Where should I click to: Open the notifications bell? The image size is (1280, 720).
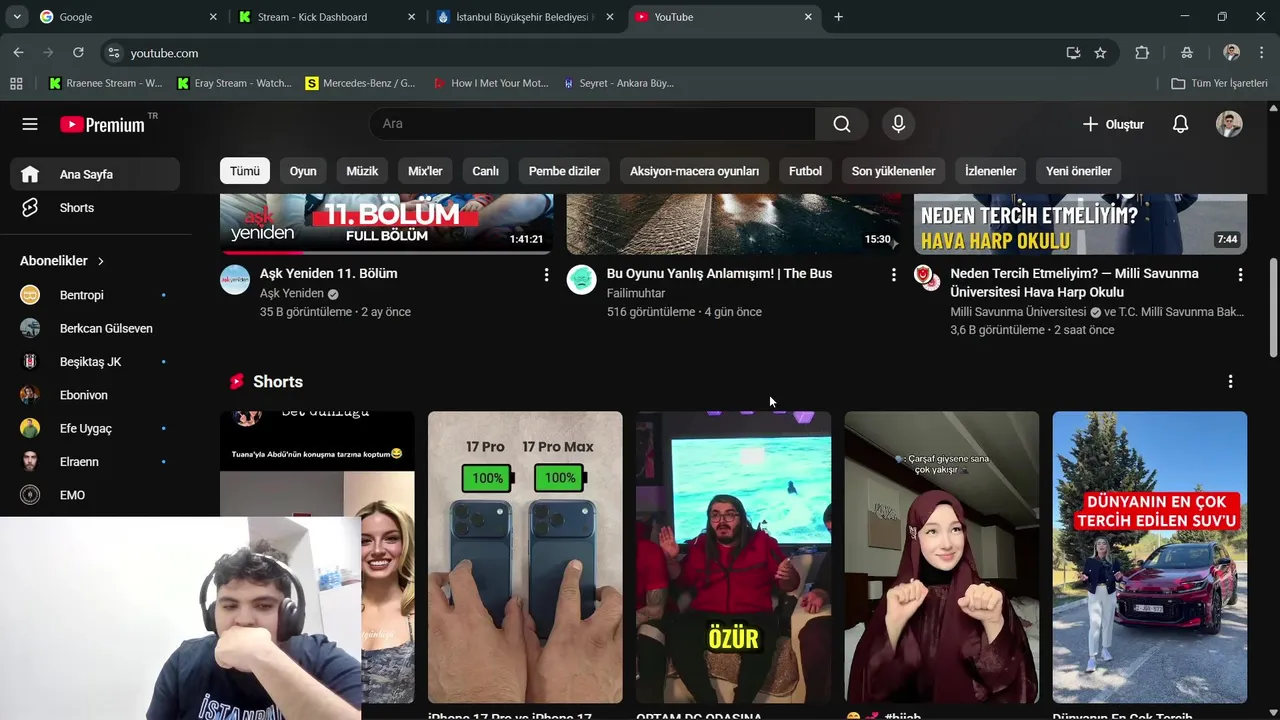(x=1180, y=124)
